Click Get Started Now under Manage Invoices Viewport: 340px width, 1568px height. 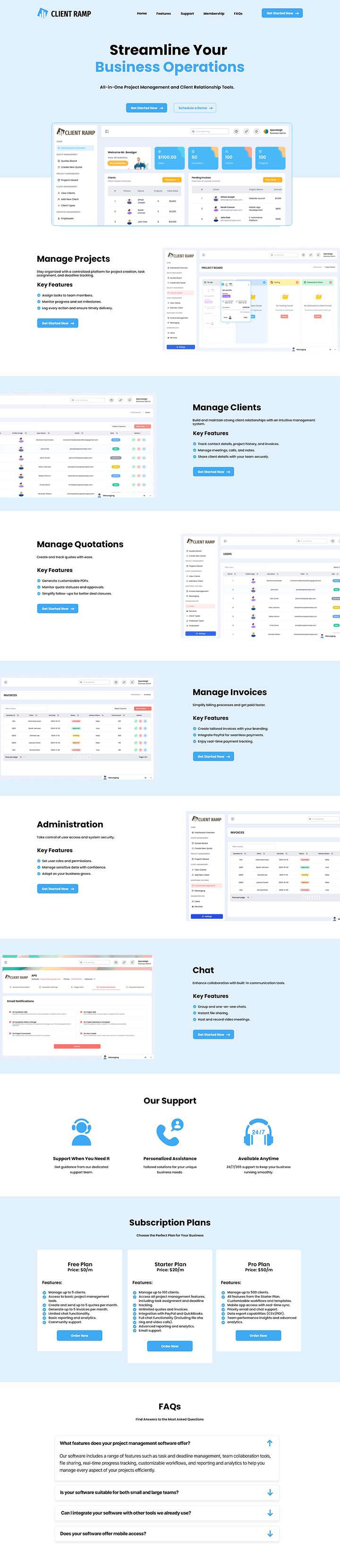(x=213, y=756)
